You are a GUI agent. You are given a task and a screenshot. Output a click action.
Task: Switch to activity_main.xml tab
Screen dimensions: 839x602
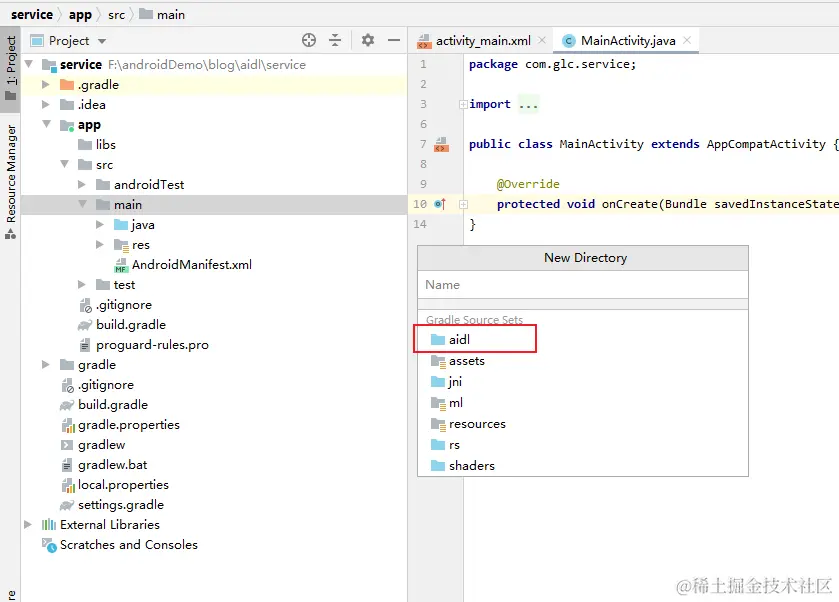pyautogui.click(x=483, y=41)
